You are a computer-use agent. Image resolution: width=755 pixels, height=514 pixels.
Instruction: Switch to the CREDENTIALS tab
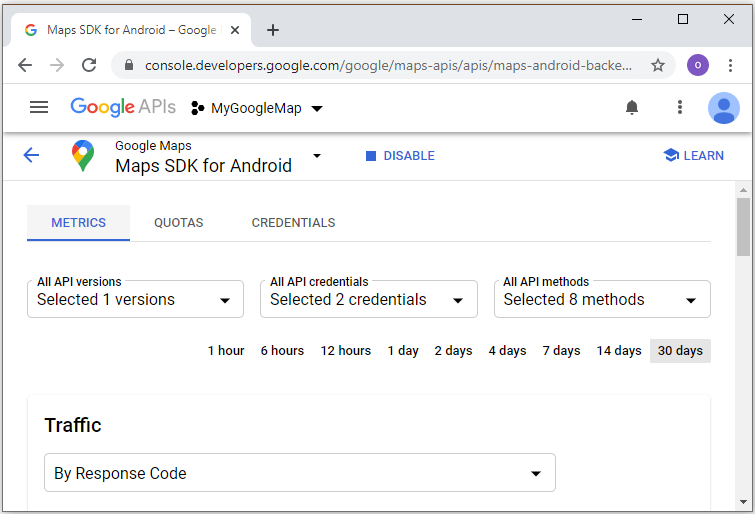(x=293, y=223)
